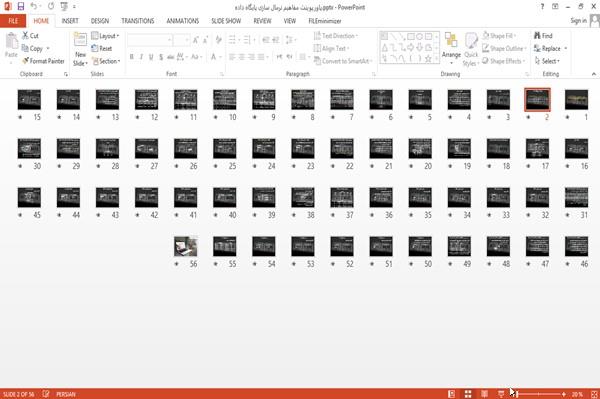The image size is (600, 399).
Task: Click the zoom slider in status bar
Action: click(539, 394)
